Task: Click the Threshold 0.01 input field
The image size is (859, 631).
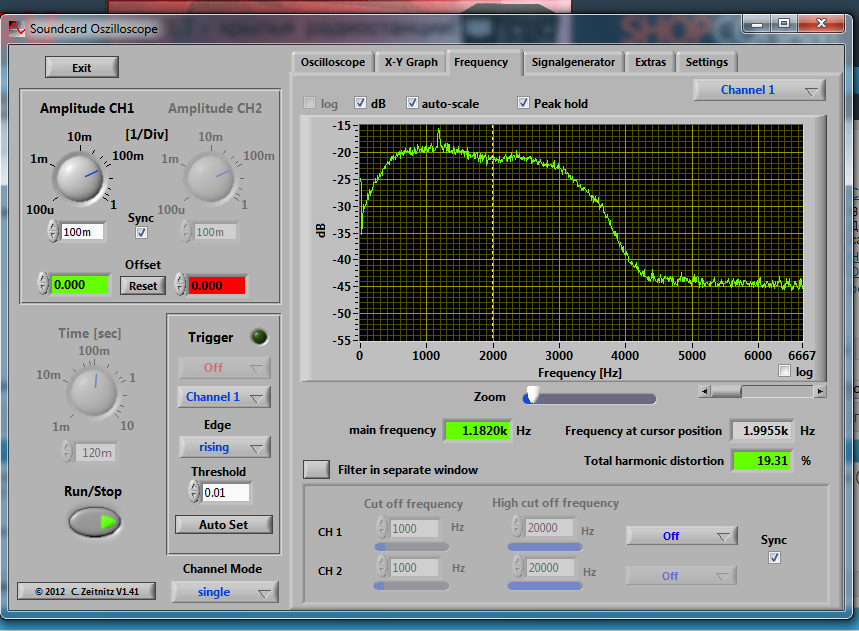Action: [x=226, y=492]
